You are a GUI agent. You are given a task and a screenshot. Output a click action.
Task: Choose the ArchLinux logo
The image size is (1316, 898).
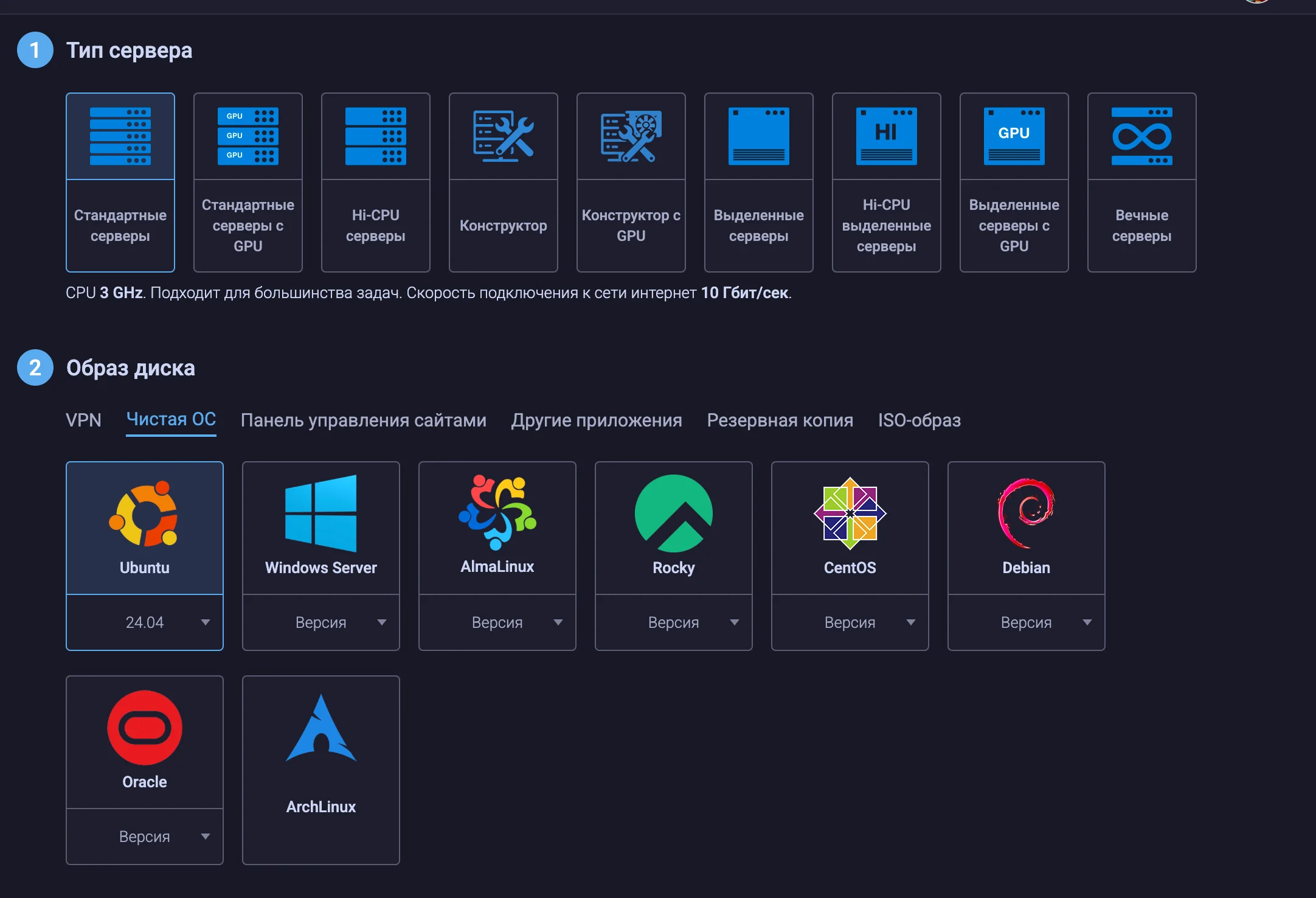(x=321, y=728)
